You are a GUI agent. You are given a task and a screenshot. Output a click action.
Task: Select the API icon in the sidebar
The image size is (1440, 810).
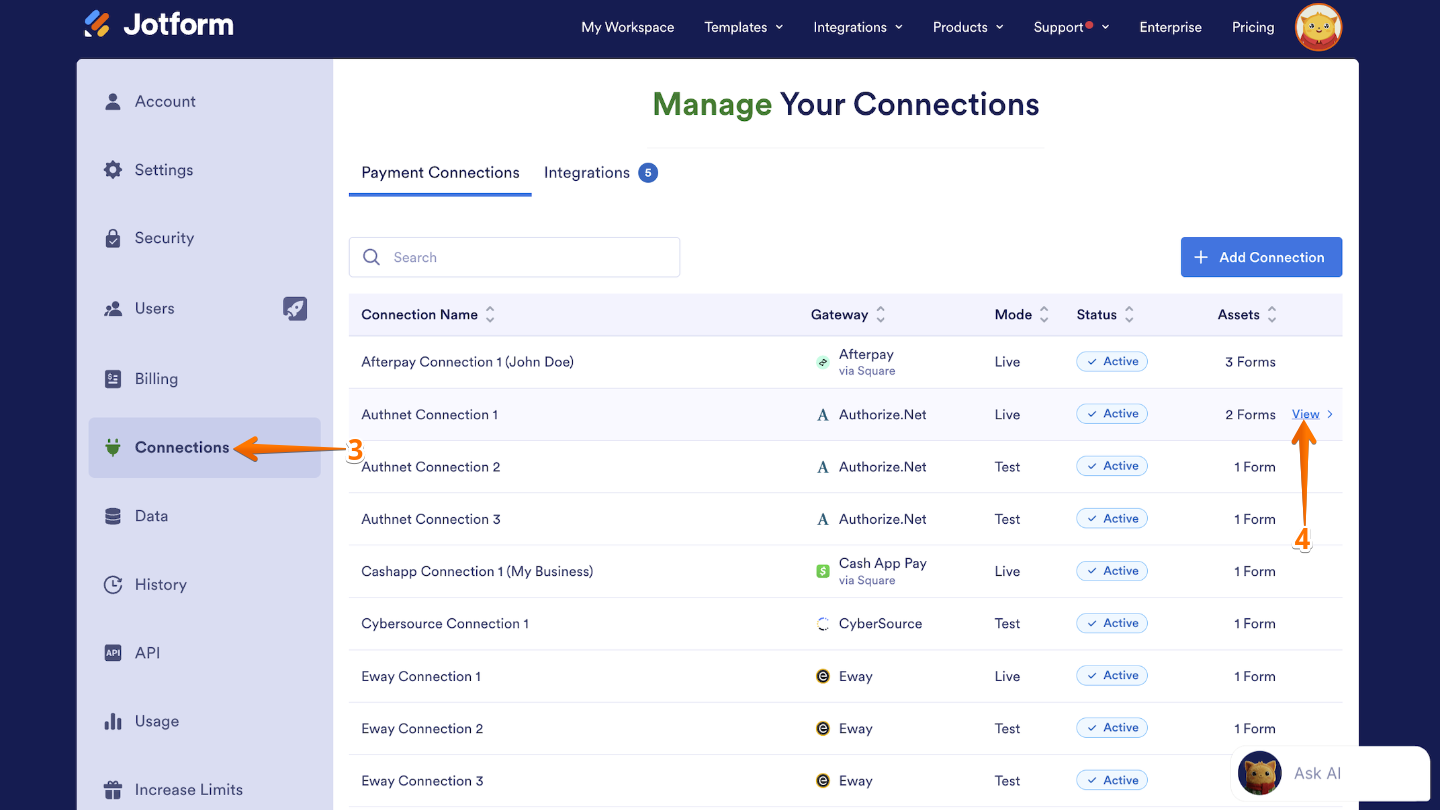pos(113,652)
